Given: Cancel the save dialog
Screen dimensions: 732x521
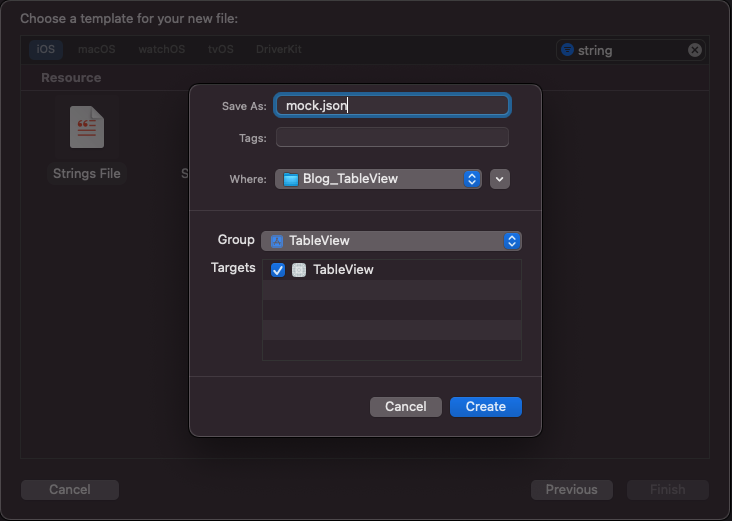Looking at the screenshot, I should point(406,407).
